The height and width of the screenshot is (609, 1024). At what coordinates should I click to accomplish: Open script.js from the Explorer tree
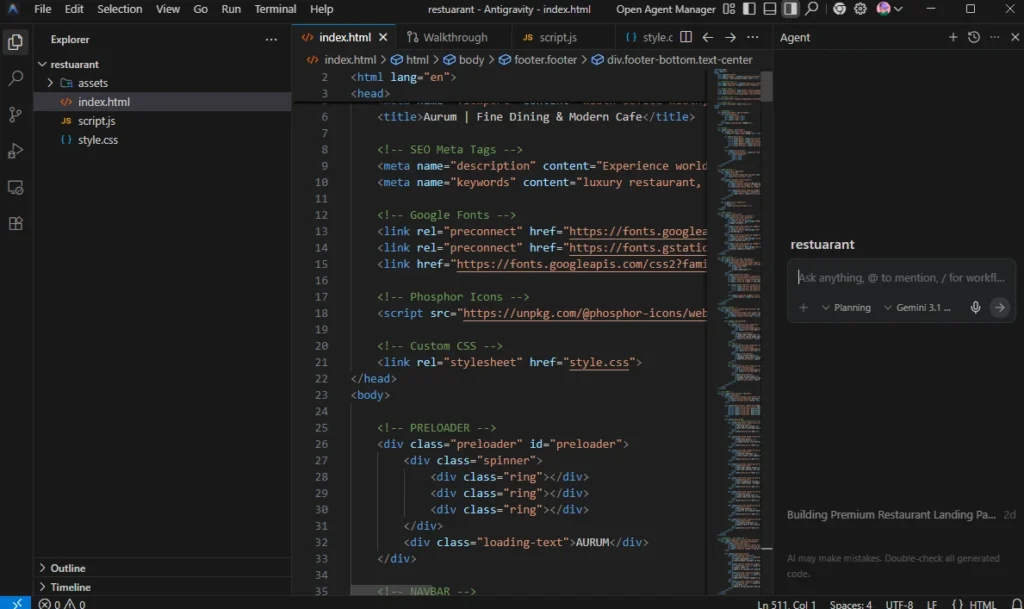click(x=162, y=121)
